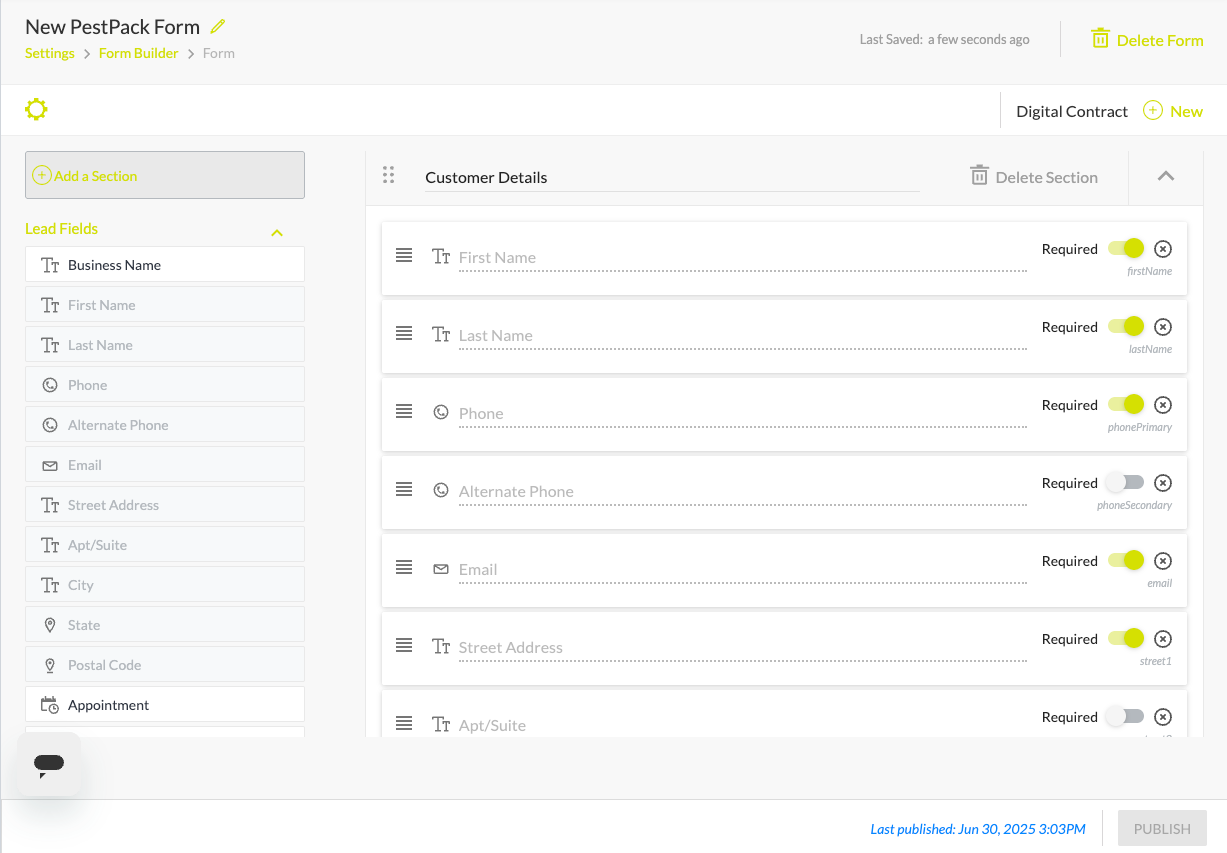Remove the Phone field with X icon
This screenshot has height=853, width=1227.
tap(1163, 405)
